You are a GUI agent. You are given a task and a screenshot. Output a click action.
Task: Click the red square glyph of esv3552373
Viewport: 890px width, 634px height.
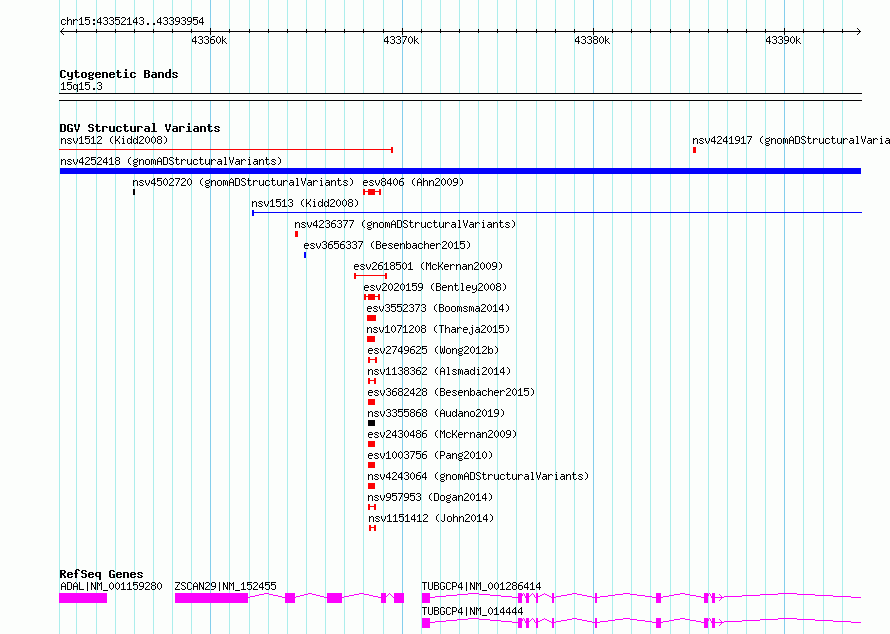tap(371, 318)
